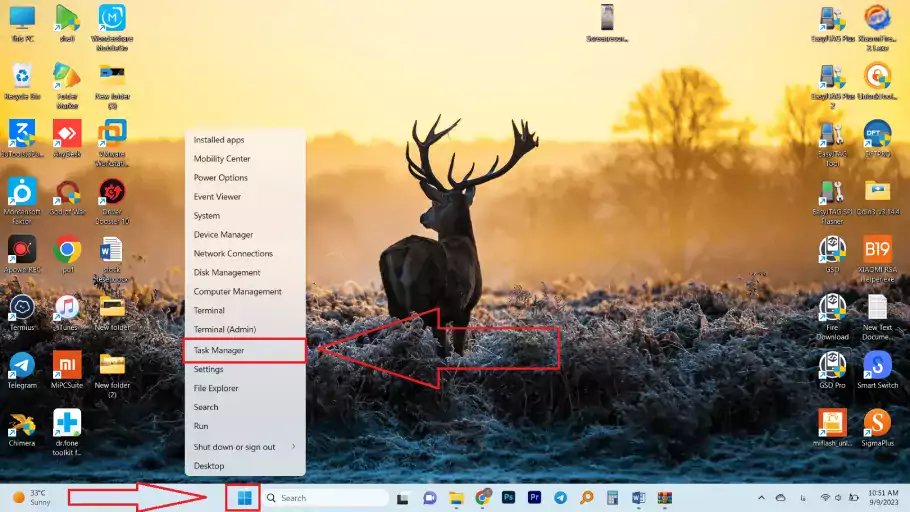Open Photoshop from the taskbar
The image size is (910, 512).
[x=508, y=497]
